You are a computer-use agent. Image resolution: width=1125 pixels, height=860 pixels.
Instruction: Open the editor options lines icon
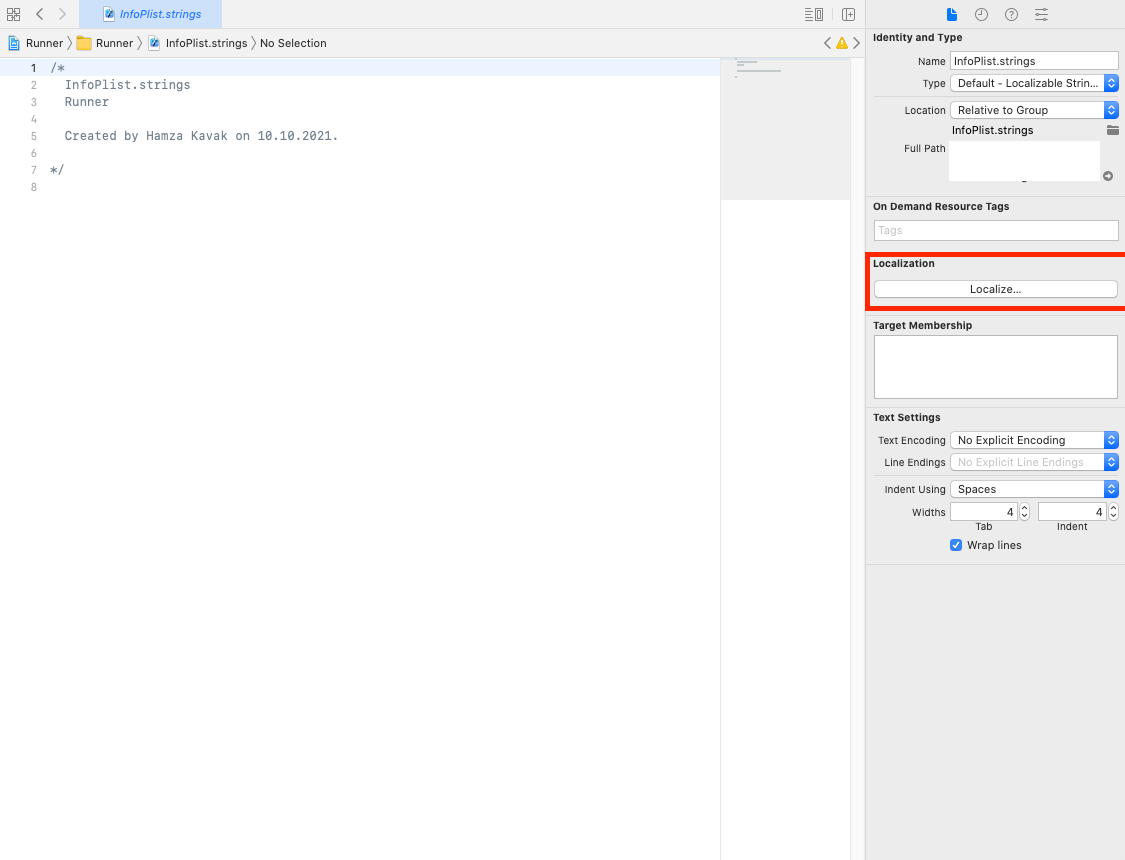(x=814, y=14)
